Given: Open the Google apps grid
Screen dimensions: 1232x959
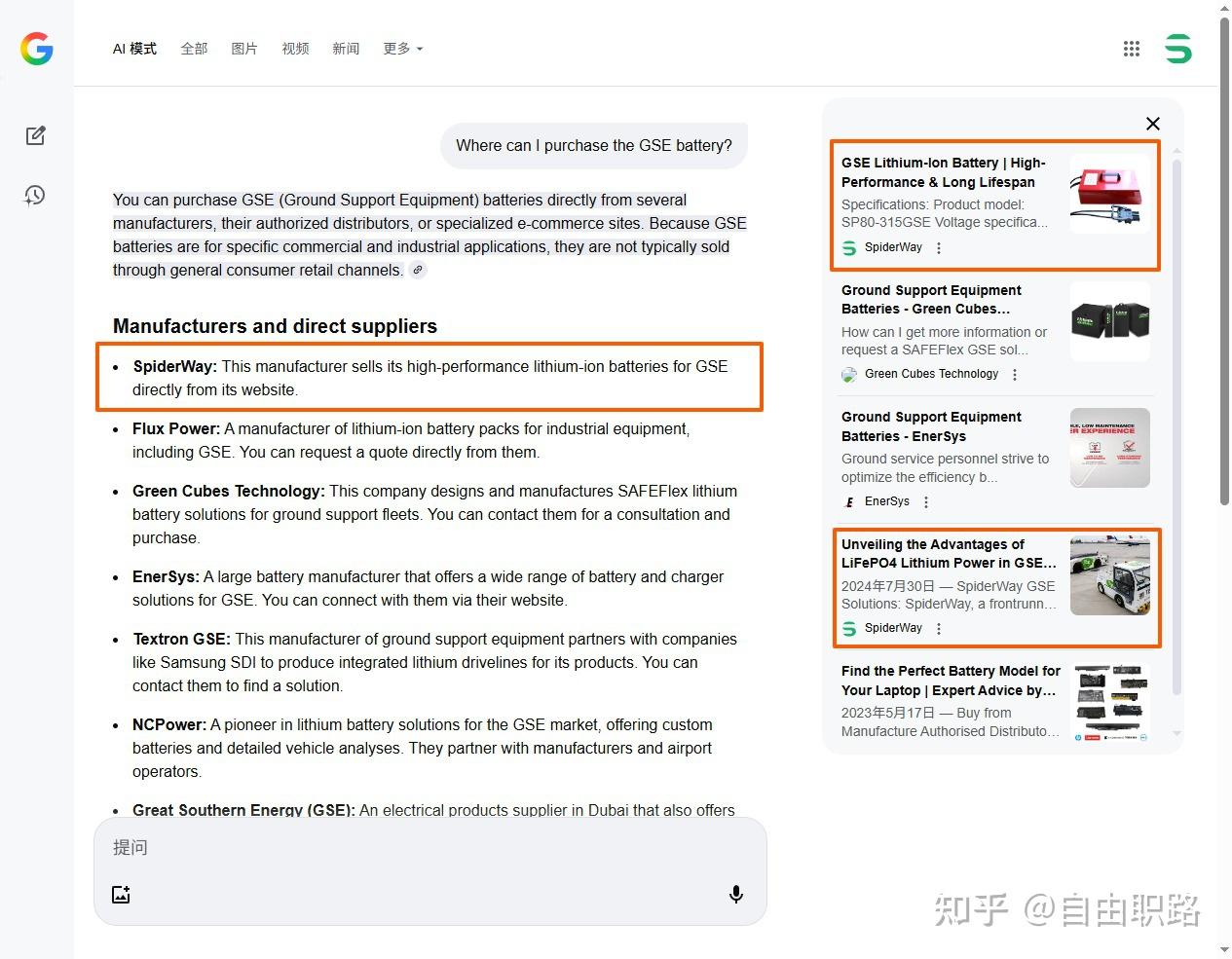Looking at the screenshot, I should [1131, 49].
